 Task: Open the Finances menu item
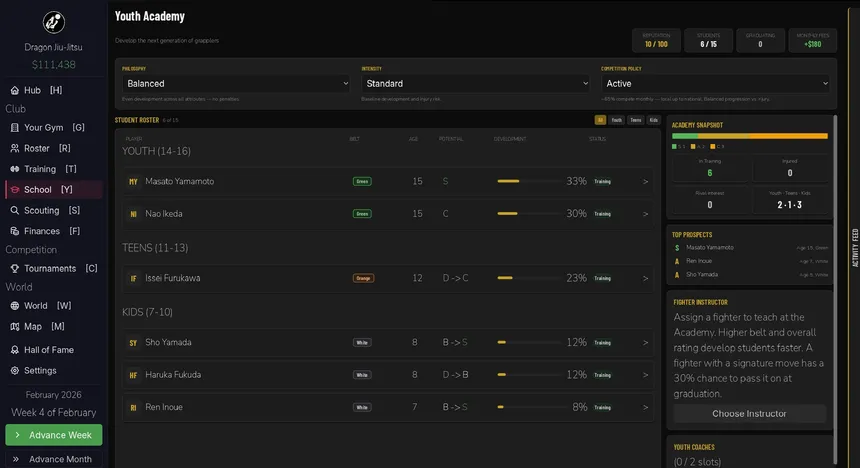[x=54, y=232]
